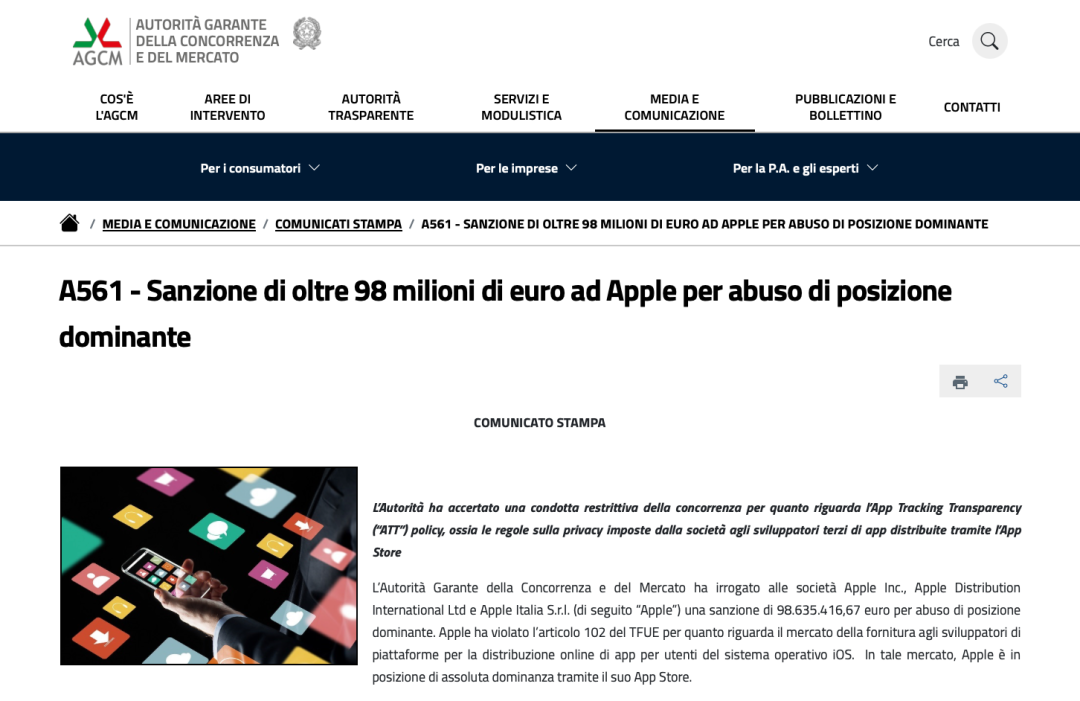Click the italic summary paragraph about ATT policy
The width and height of the screenshot is (1080, 701).
click(696, 530)
